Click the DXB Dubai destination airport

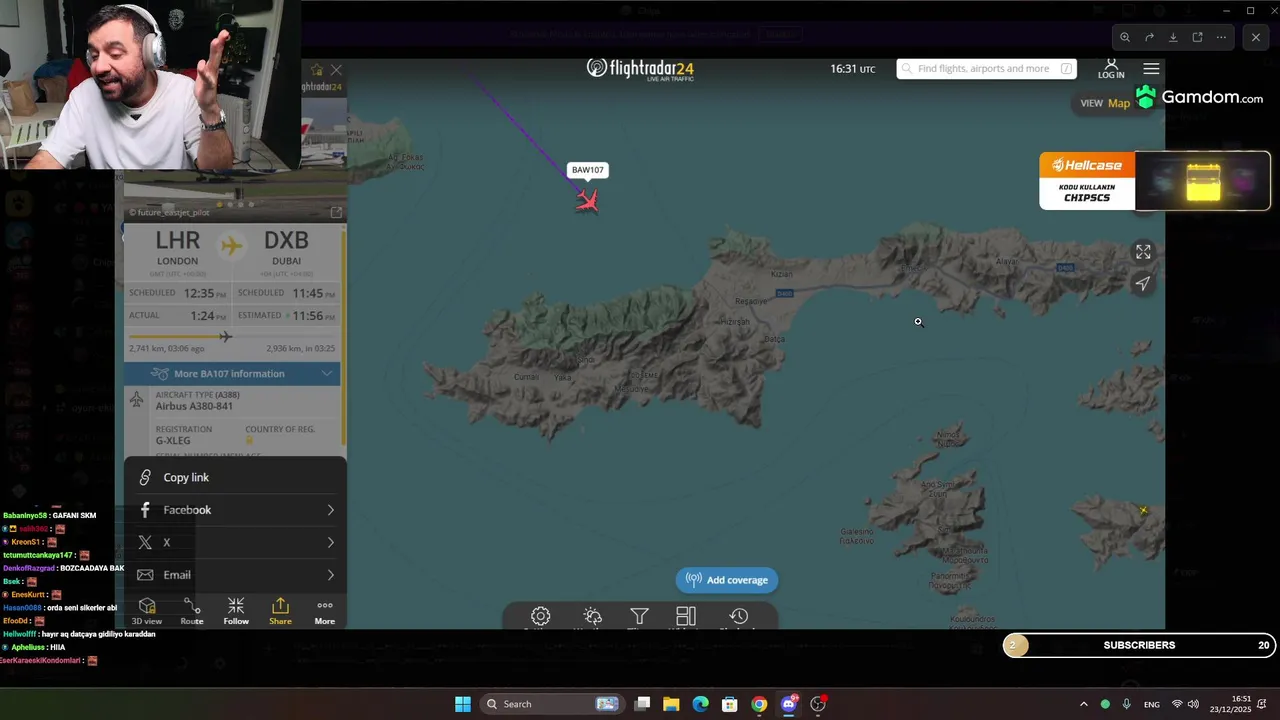286,248
